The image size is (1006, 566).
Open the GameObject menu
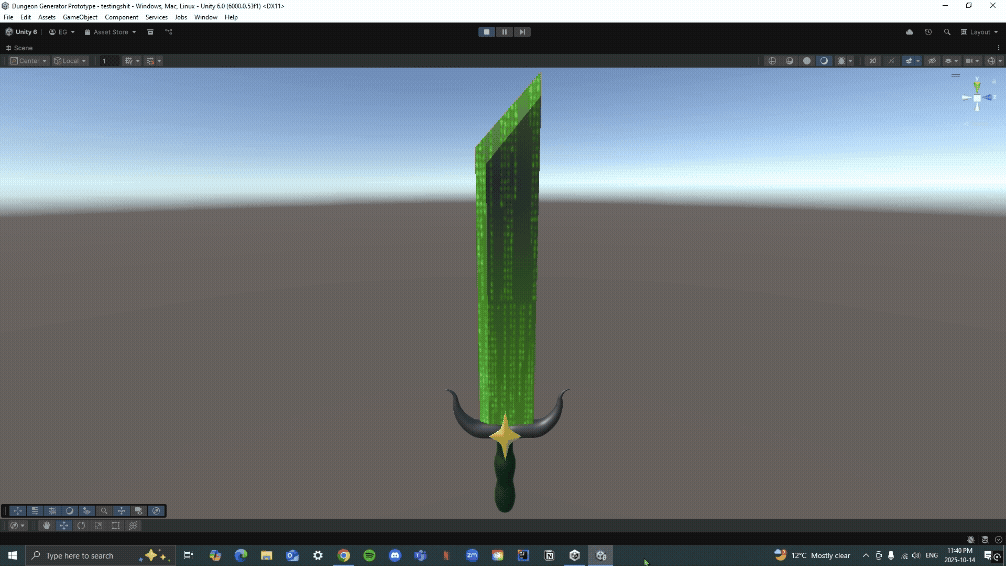pos(80,17)
